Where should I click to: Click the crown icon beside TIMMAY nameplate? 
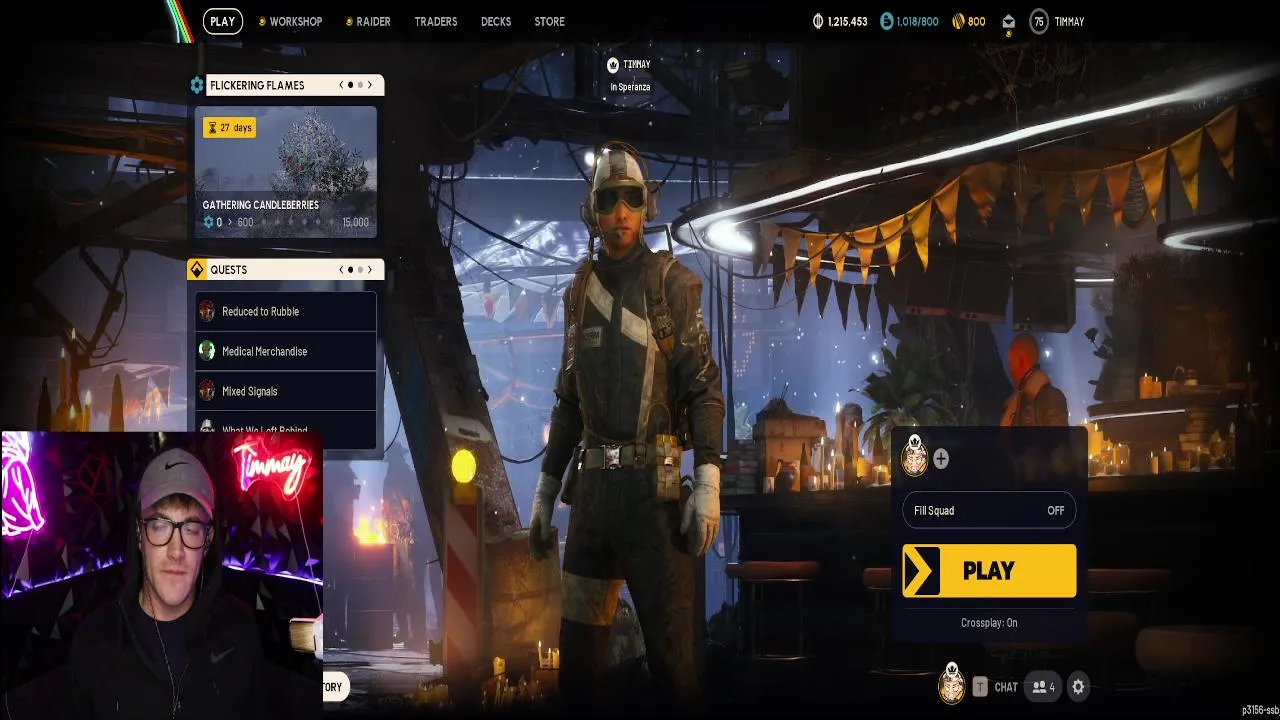coord(613,64)
